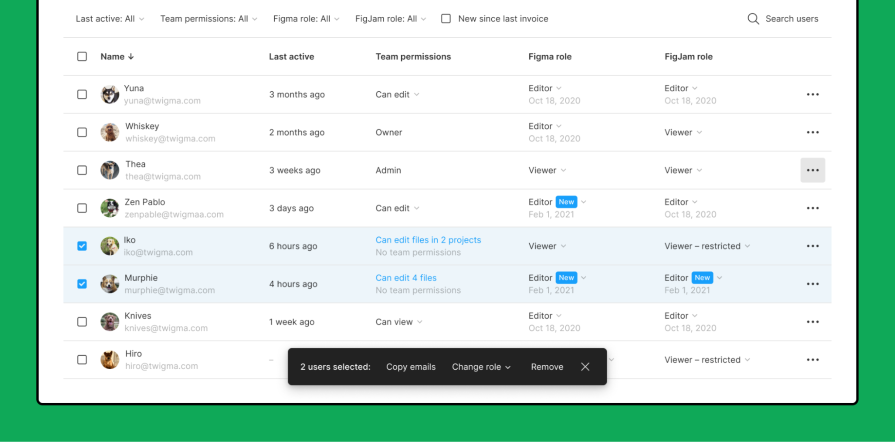
Task: Open more actions for Hiro
Action: pos(812,360)
